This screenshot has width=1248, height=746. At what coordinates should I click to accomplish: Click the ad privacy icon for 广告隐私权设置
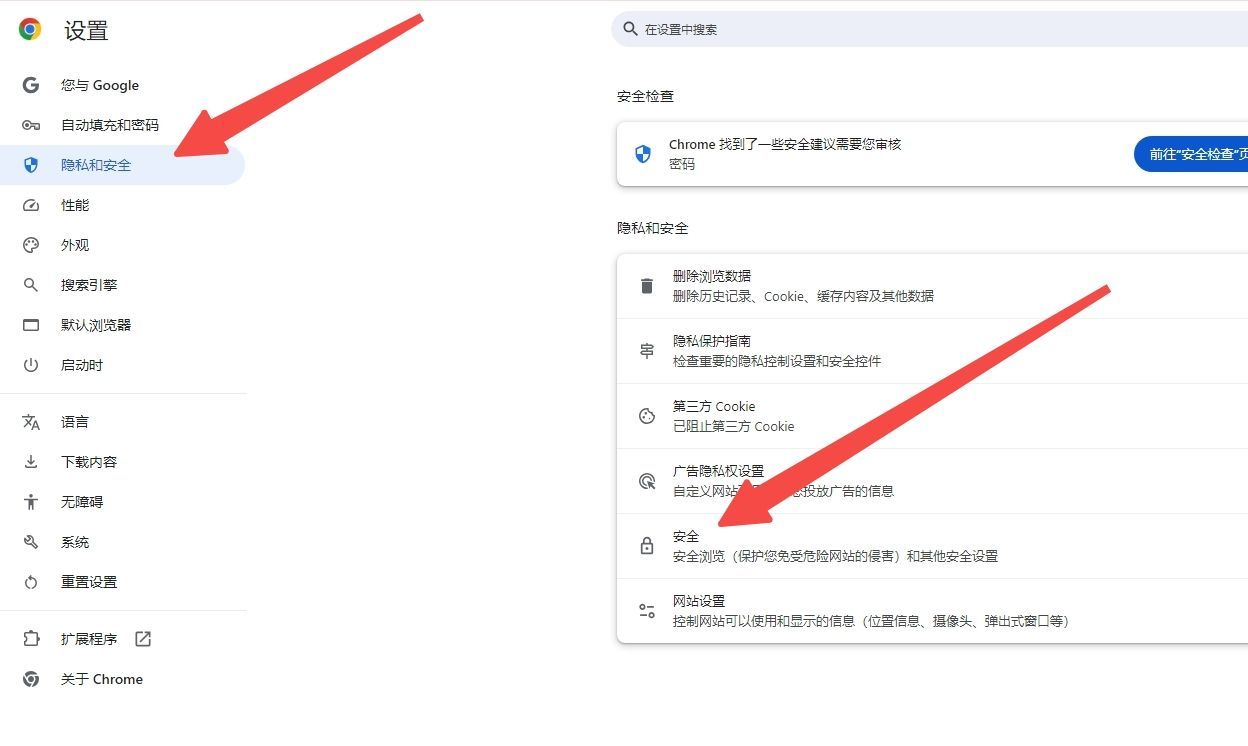[x=647, y=481]
